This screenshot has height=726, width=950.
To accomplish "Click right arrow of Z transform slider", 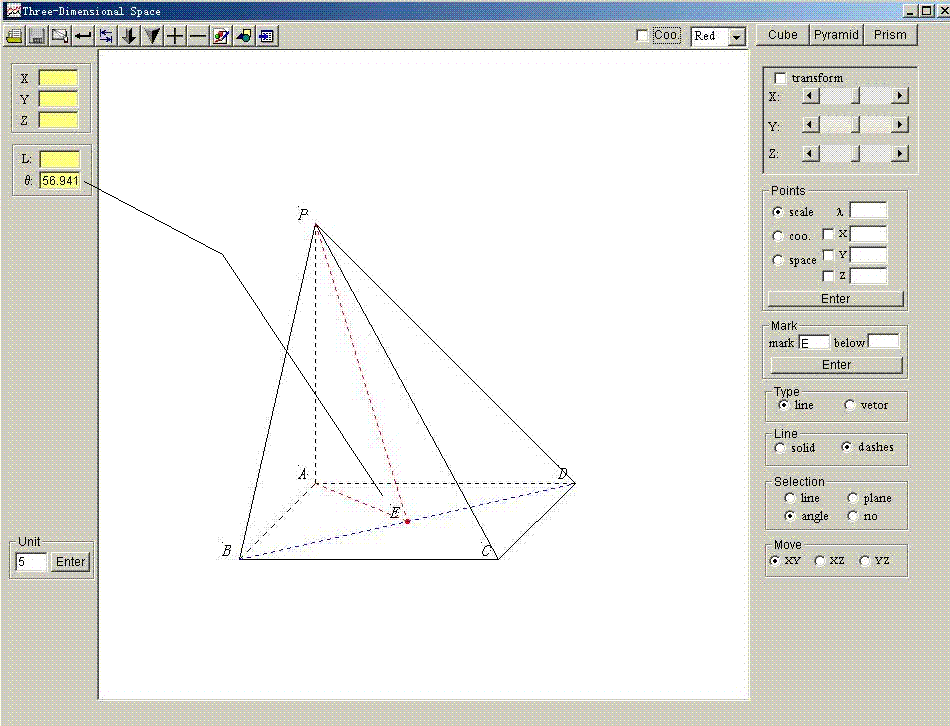I will [x=900, y=153].
